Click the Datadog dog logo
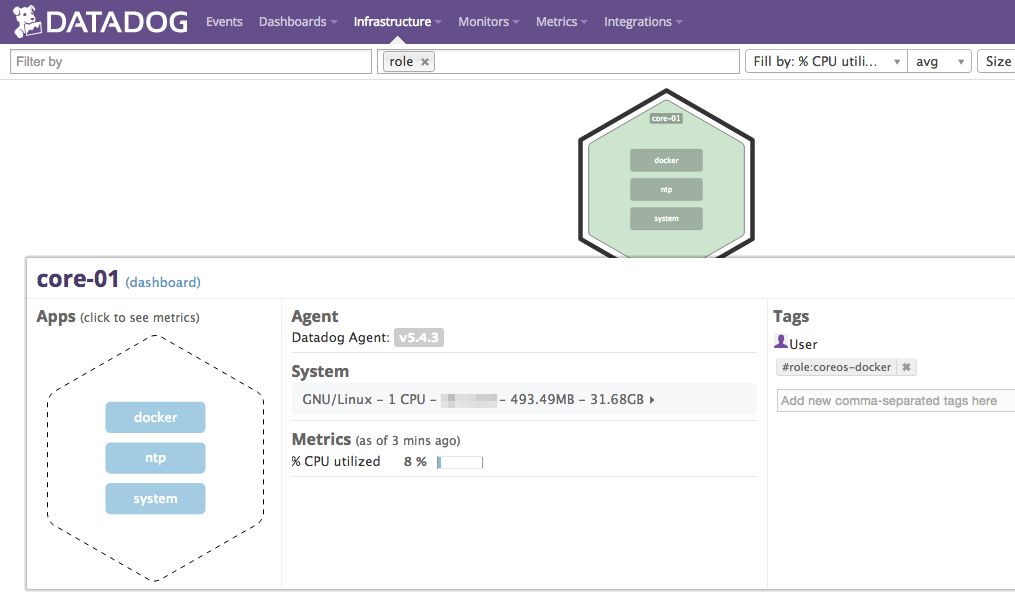The width and height of the screenshot is (1015, 605). pyautogui.click(x=27, y=21)
